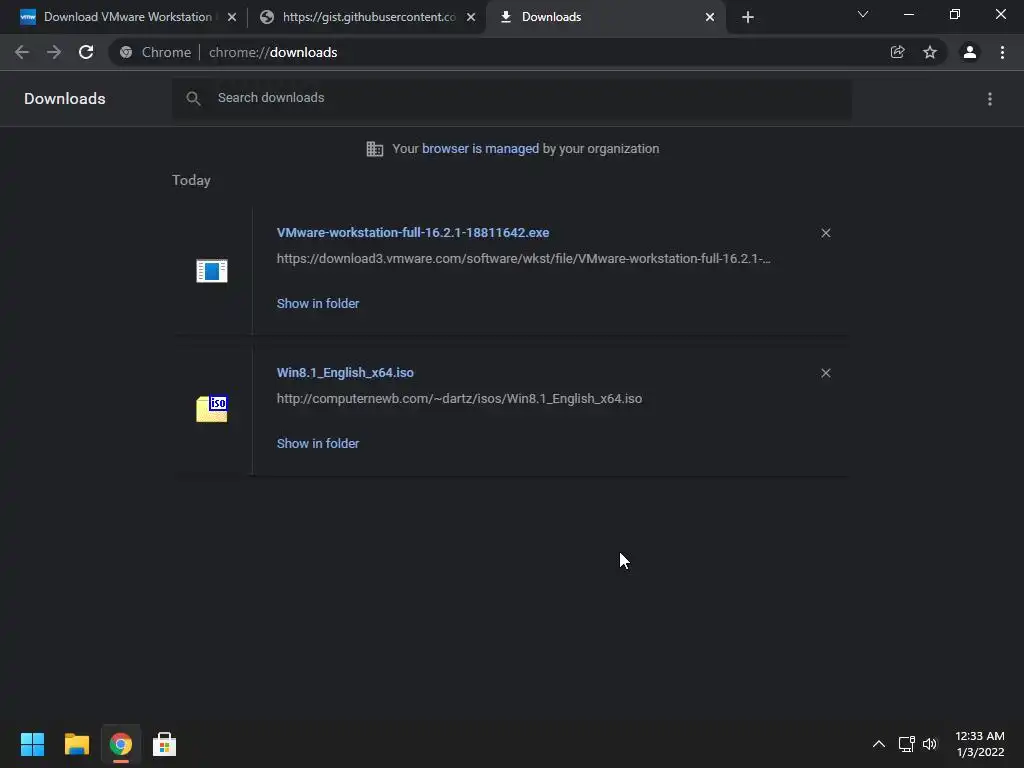1024x768 pixels.
Task: Click the magnifier search icon
Action: 193,99
